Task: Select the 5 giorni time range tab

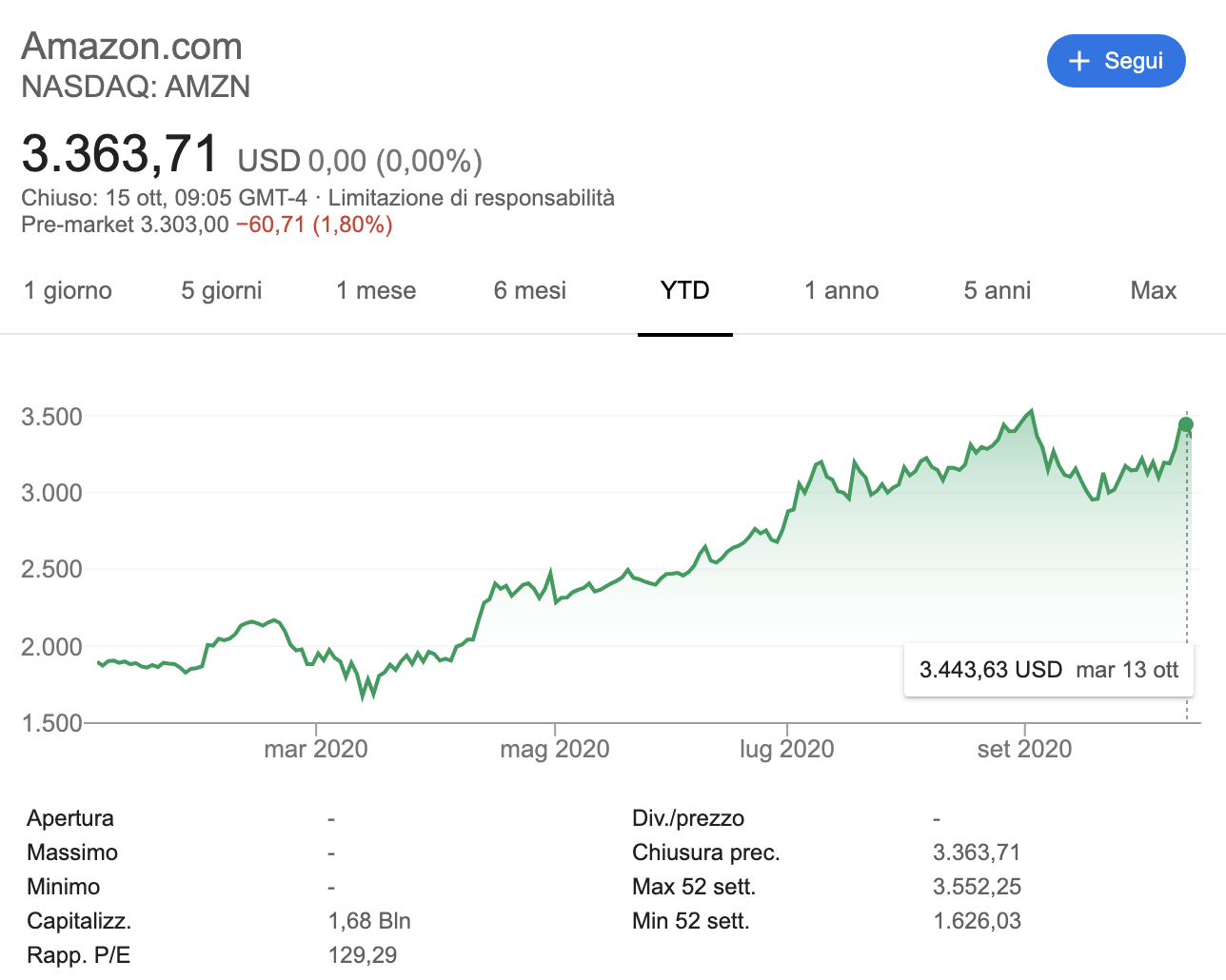Action: tap(220, 290)
